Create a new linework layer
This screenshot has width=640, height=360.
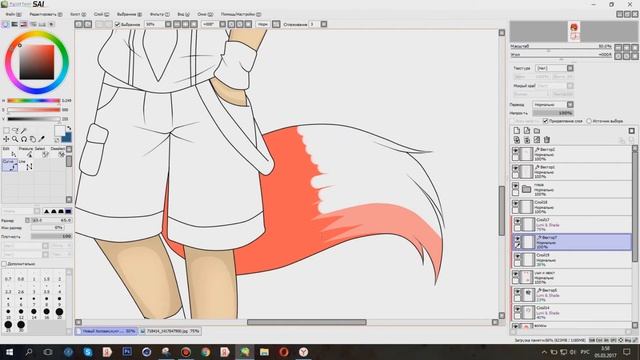coord(527,131)
